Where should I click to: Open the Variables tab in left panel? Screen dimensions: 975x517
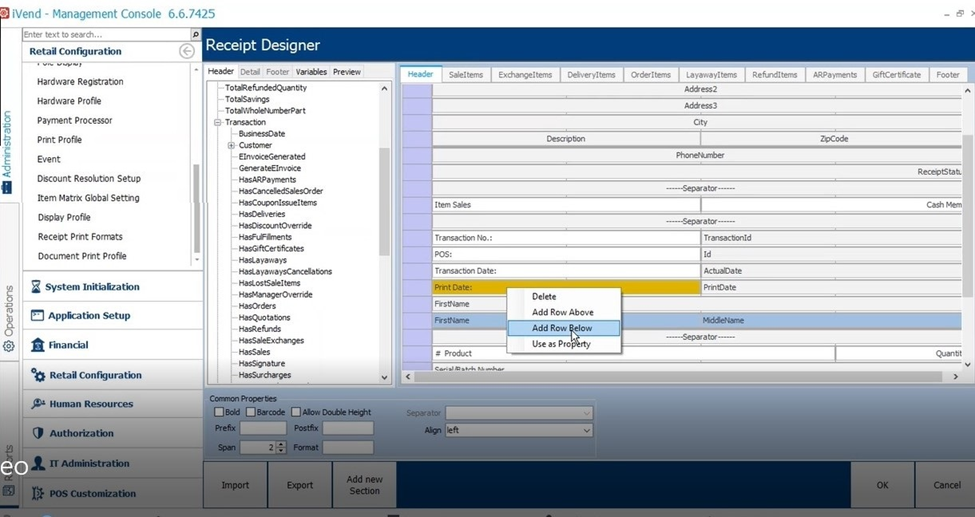pos(311,72)
